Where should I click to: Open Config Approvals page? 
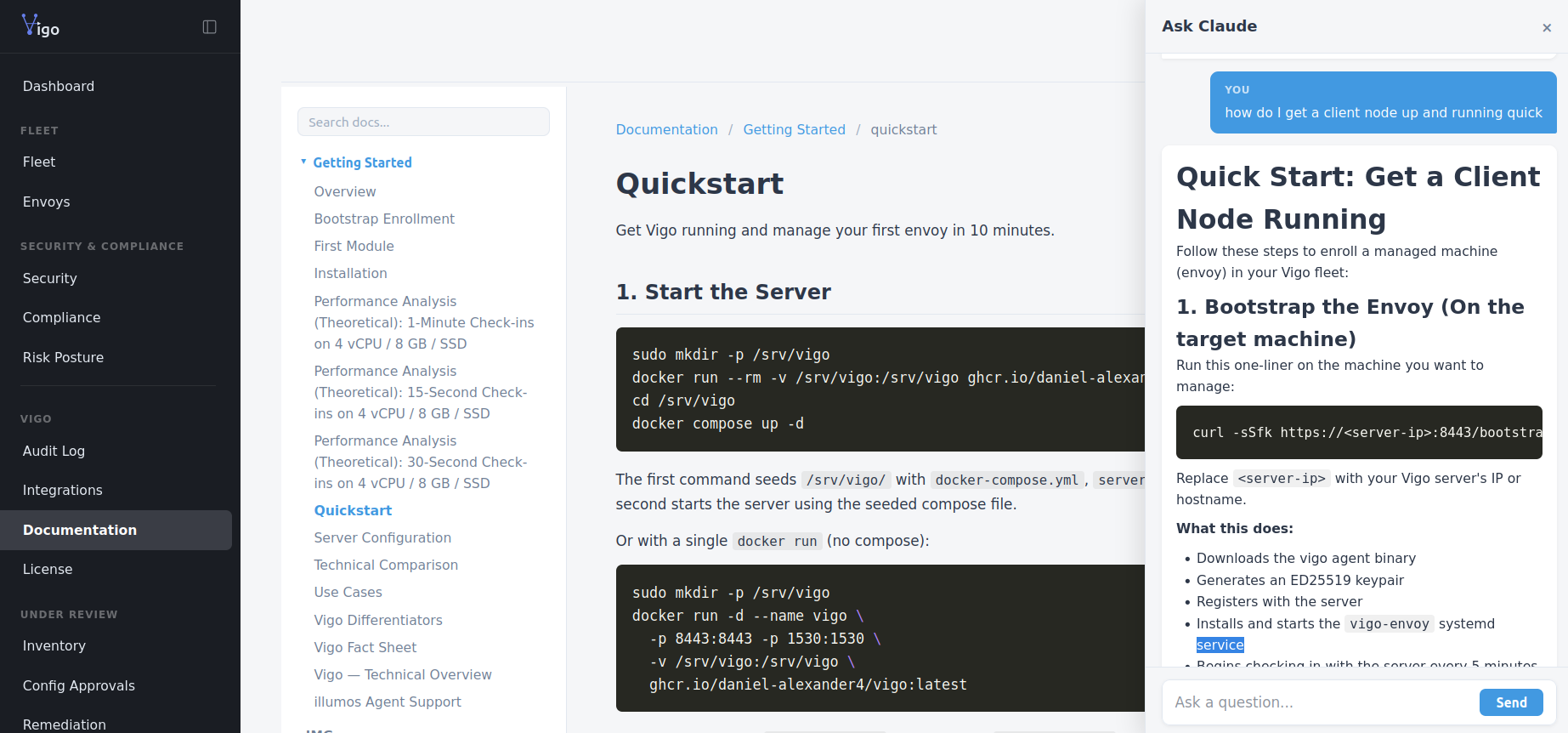[79, 685]
